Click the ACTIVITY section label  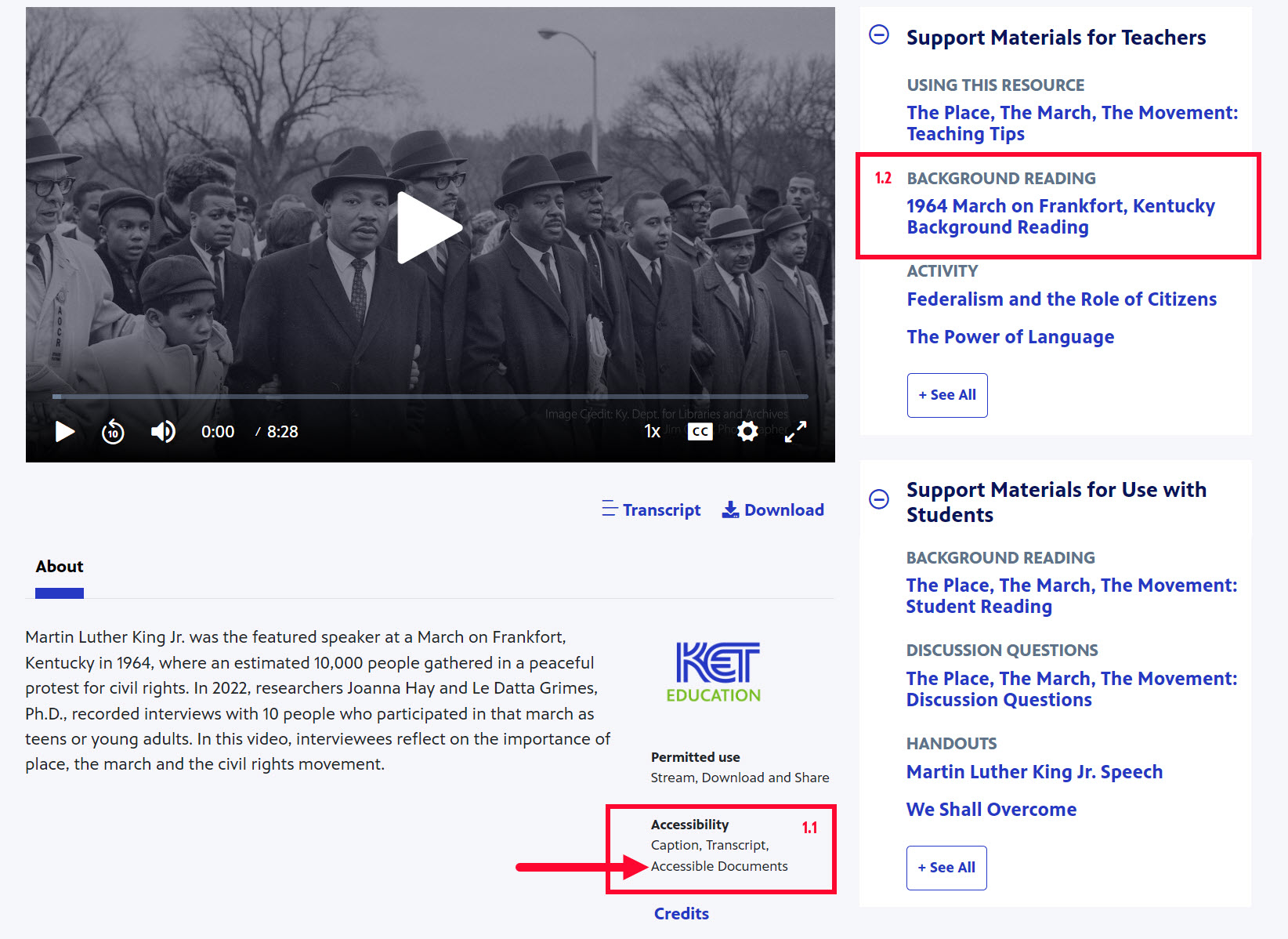click(x=942, y=270)
